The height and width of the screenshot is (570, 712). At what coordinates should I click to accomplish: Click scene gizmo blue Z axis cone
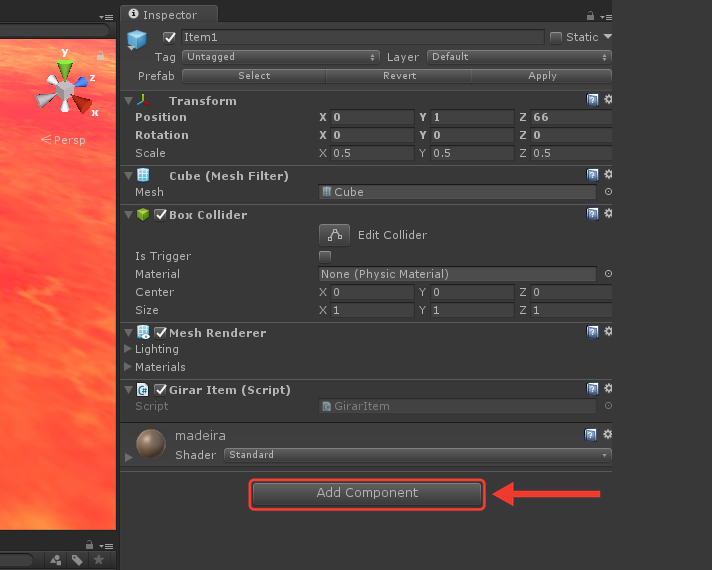click(x=81, y=82)
